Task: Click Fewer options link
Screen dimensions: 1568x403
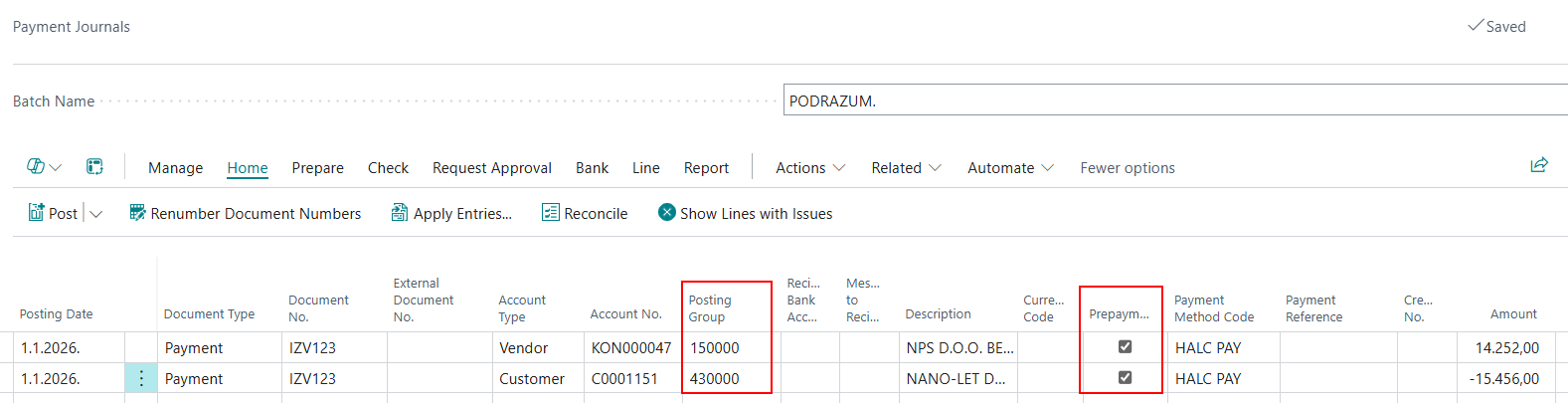Action: tap(1128, 168)
